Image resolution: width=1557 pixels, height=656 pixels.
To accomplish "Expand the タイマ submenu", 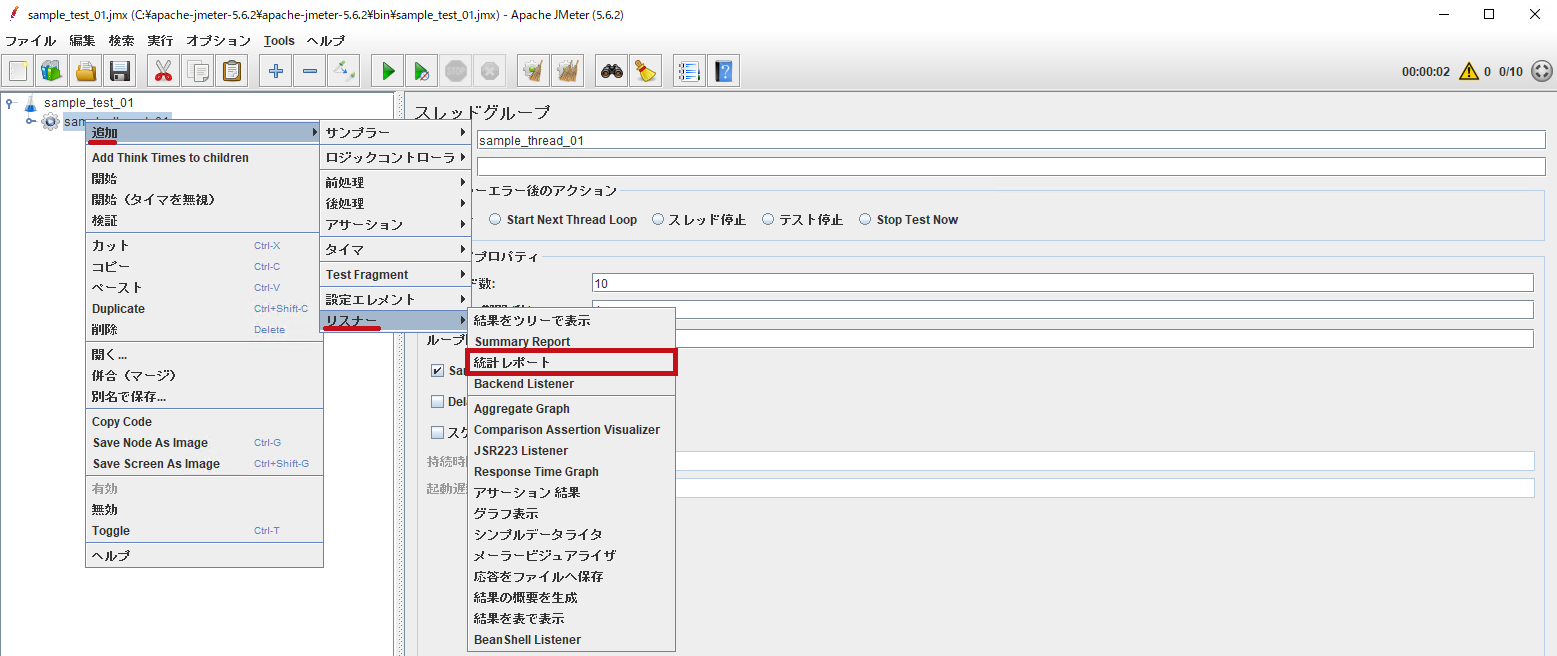I will tap(395, 249).
